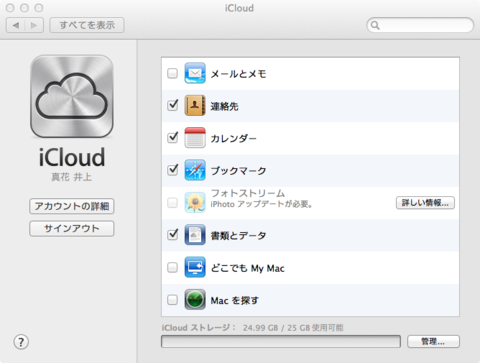Image resolution: width=480 pixels, height=363 pixels.
Task: Enable the メールとメモ checkbox
Action: coord(172,73)
